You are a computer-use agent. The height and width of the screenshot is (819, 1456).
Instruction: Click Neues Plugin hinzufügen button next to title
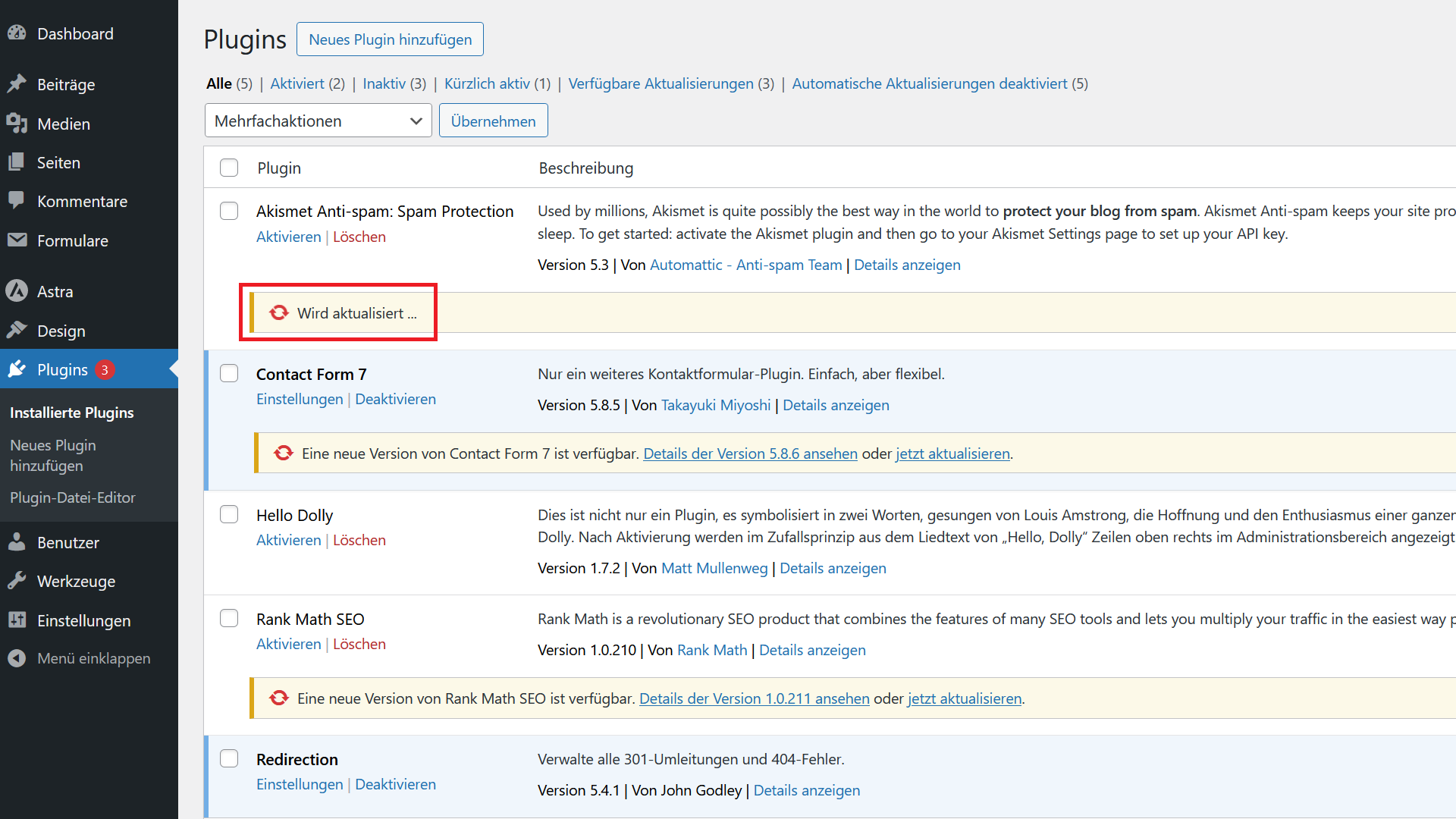coord(390,39)
